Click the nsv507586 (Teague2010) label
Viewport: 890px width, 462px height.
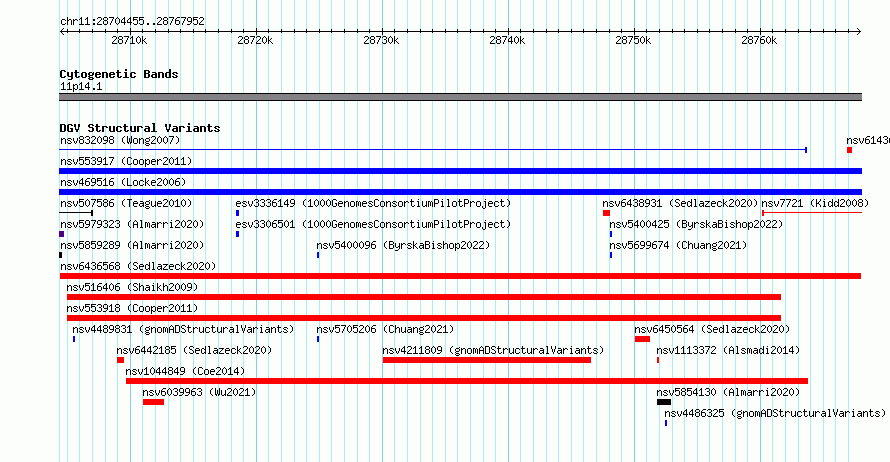pyautogui.click(x=126, y=203)
